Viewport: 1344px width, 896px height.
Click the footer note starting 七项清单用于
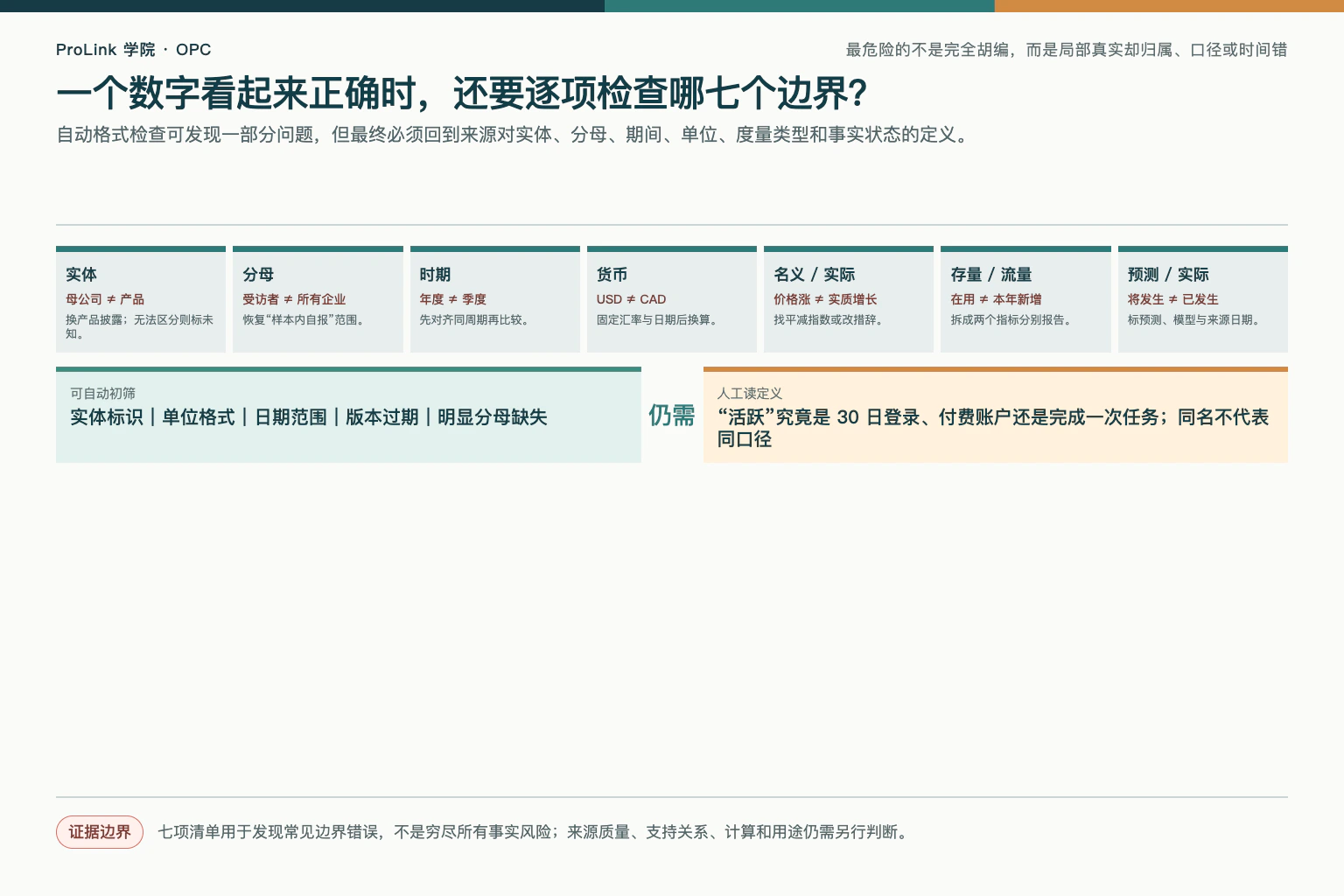click(535, 832)
